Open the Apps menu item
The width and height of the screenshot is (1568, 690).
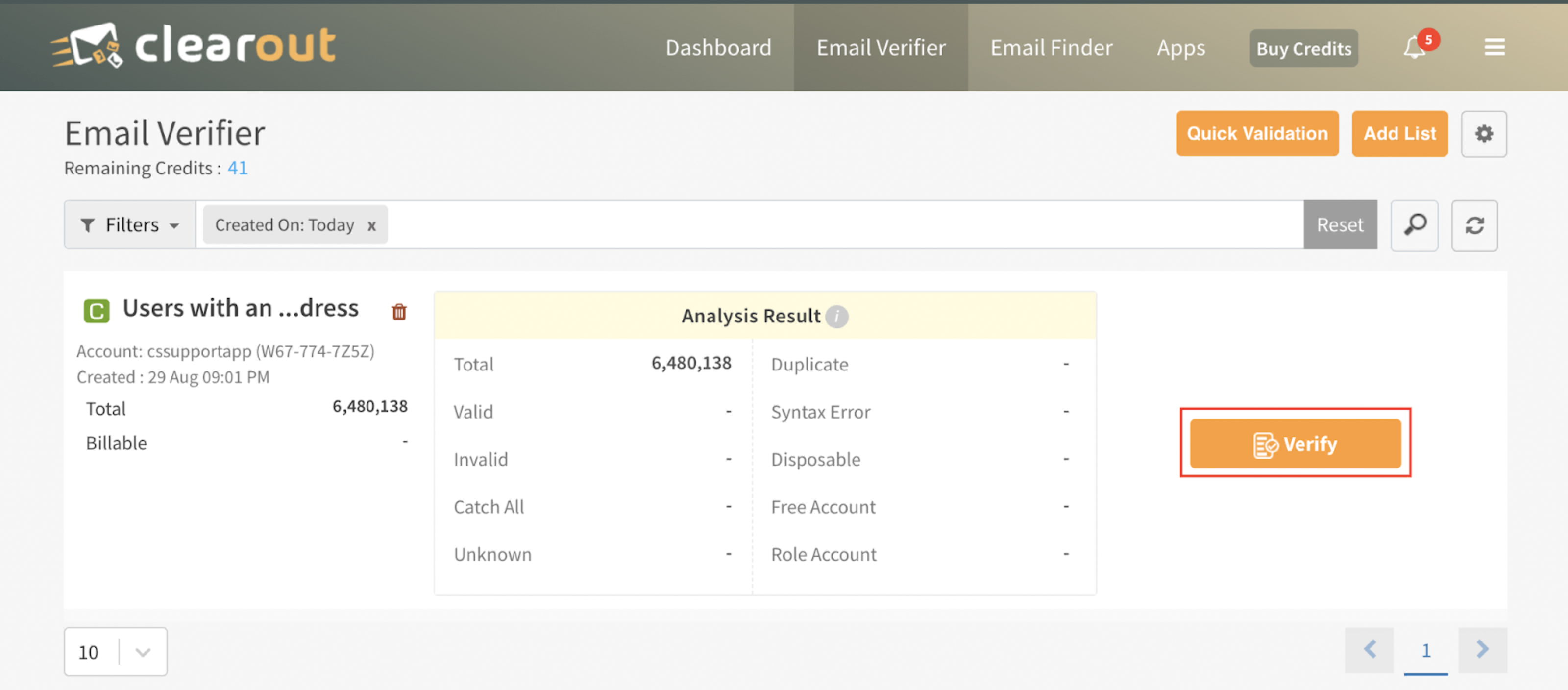point(1181,48)
